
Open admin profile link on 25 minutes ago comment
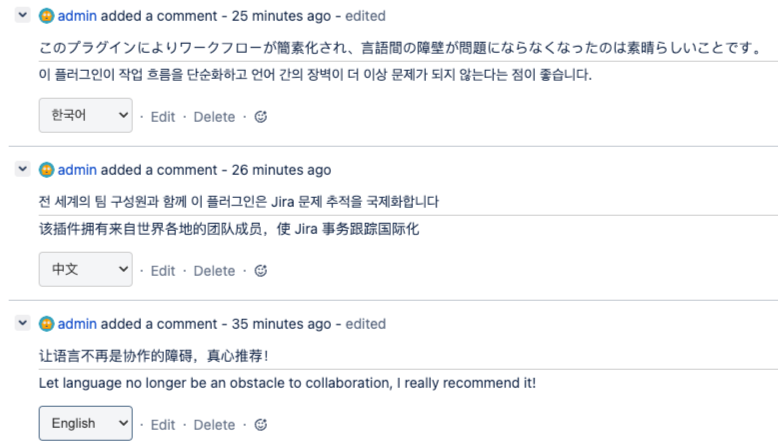77,17
